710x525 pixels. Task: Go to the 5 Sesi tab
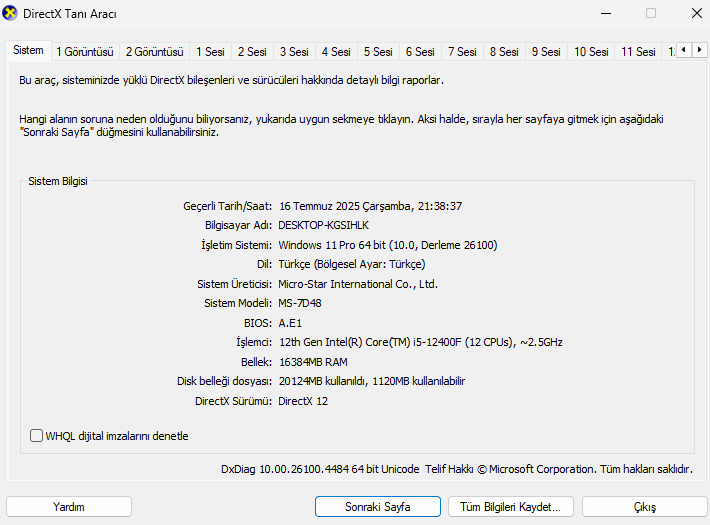[x=378, y=52]
